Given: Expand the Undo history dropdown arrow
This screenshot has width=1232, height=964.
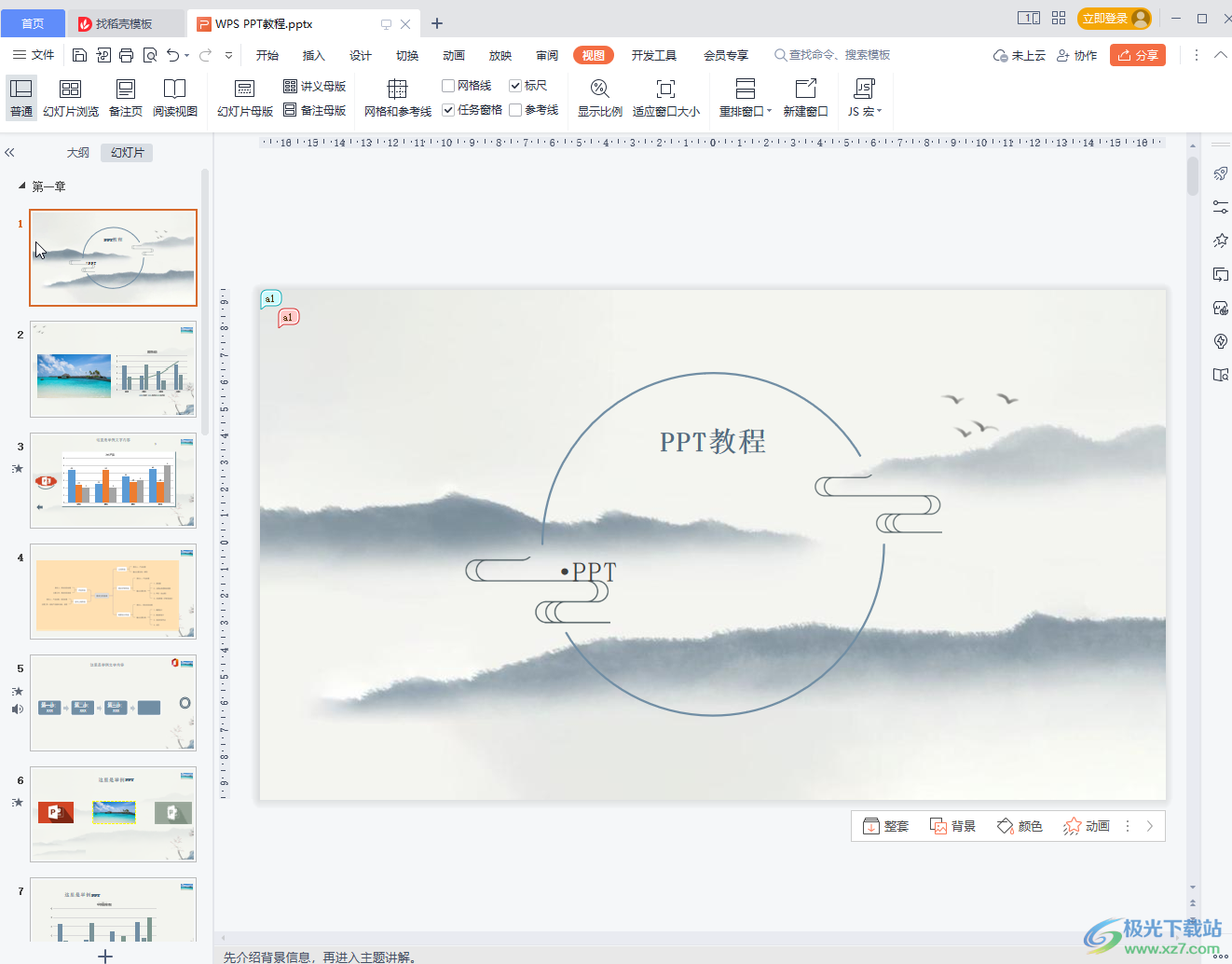Looking at the screenshot, I should (187, 55).
